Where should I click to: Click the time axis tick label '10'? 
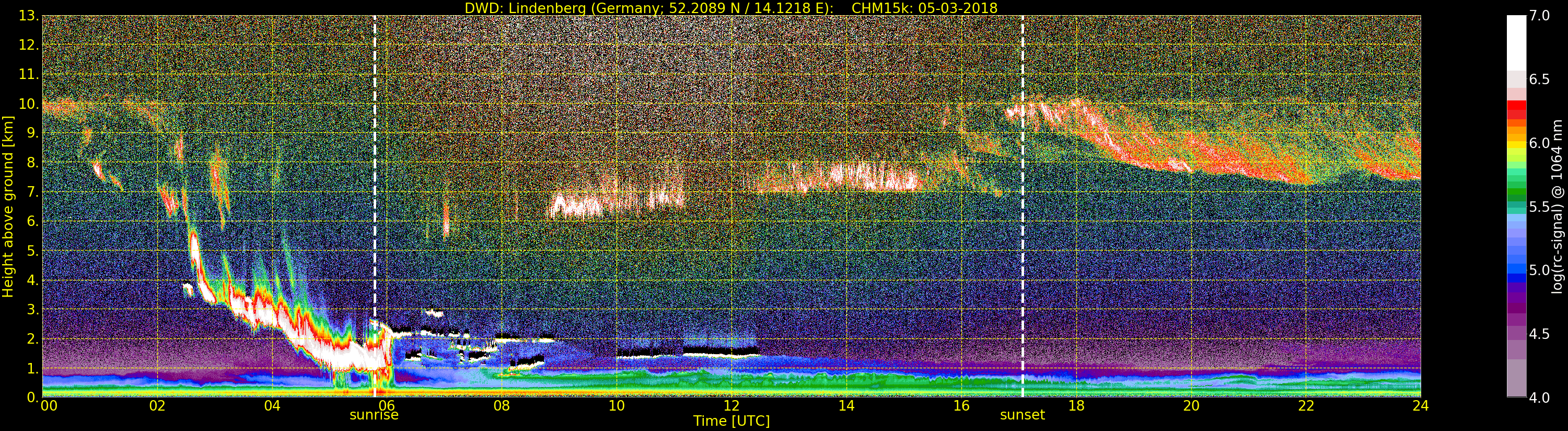tap(617, 405)
